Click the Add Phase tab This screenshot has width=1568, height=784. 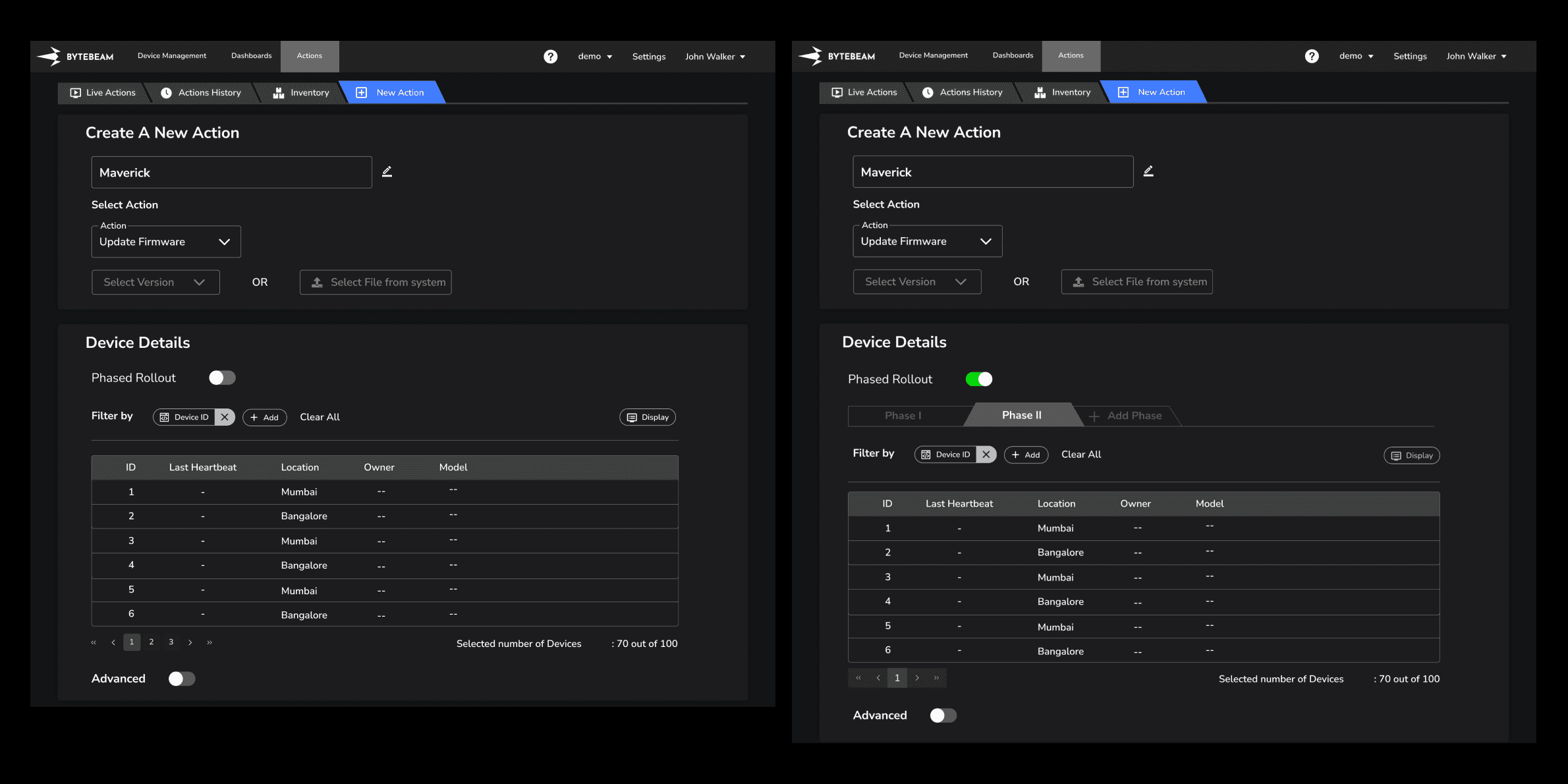point(1126,416)
